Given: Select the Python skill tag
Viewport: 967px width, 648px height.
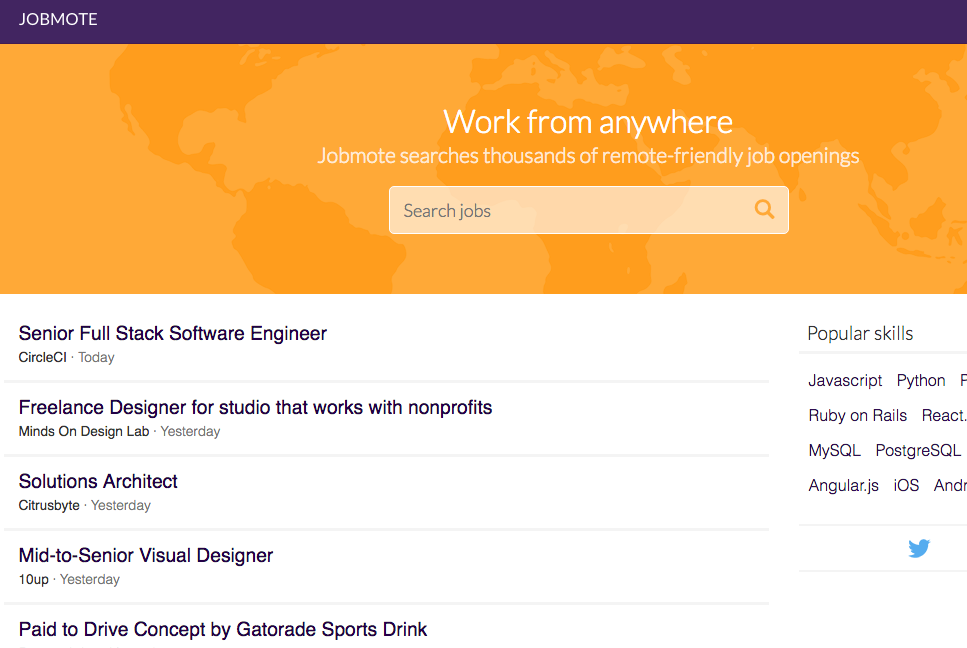Looking at the screenshot, I should tap(921, 380).
